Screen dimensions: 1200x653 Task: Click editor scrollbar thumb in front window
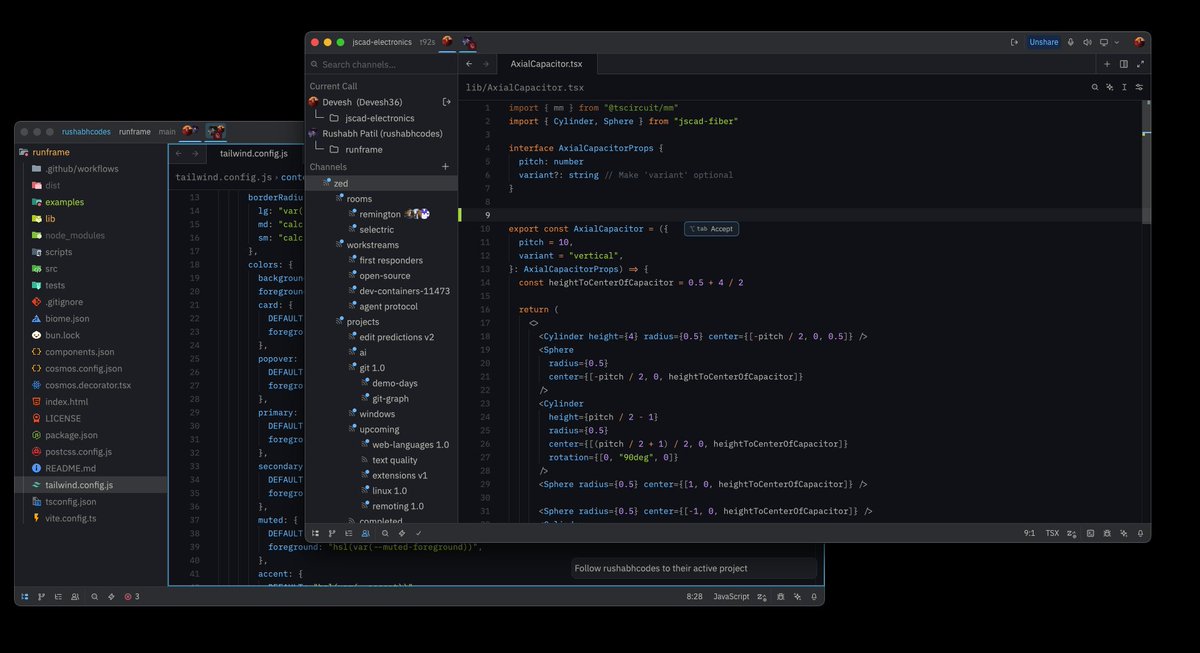[x=1147, y=161]
